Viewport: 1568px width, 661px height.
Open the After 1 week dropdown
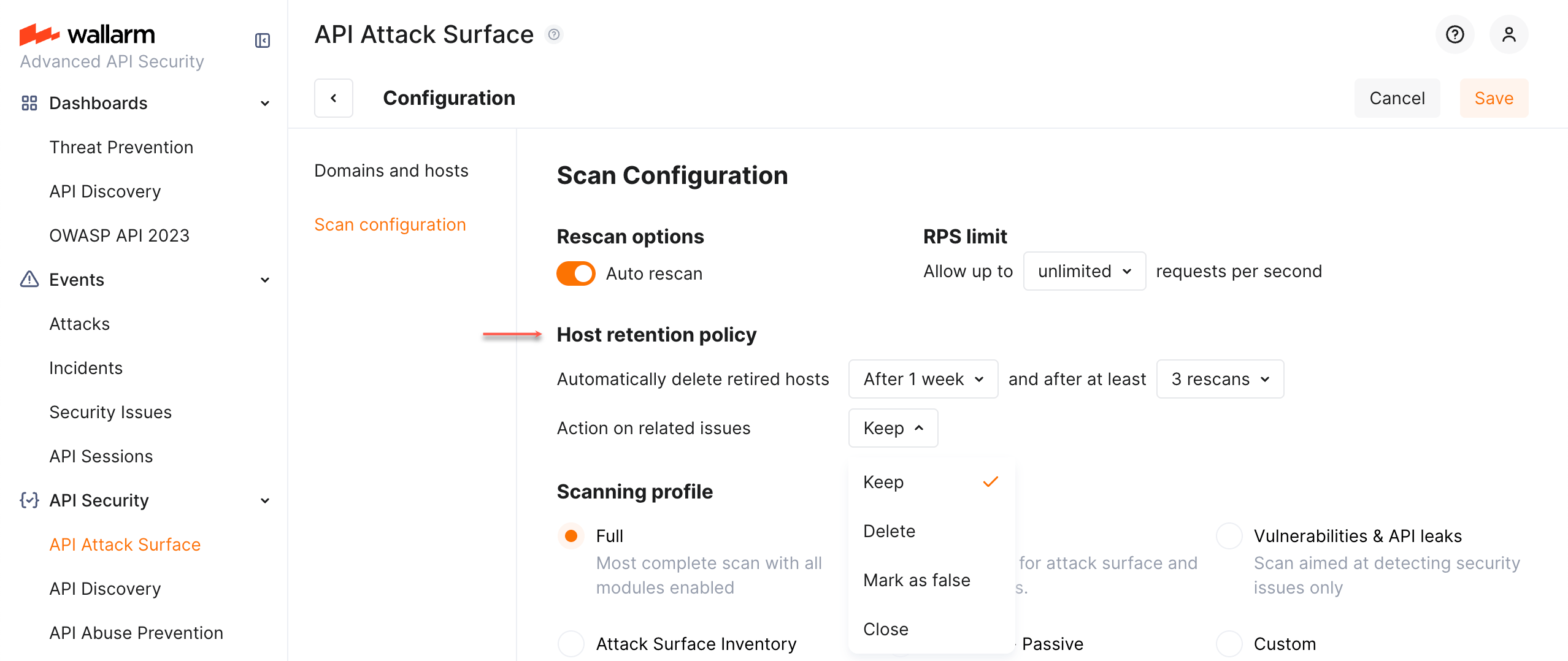[x=923, y=379]
